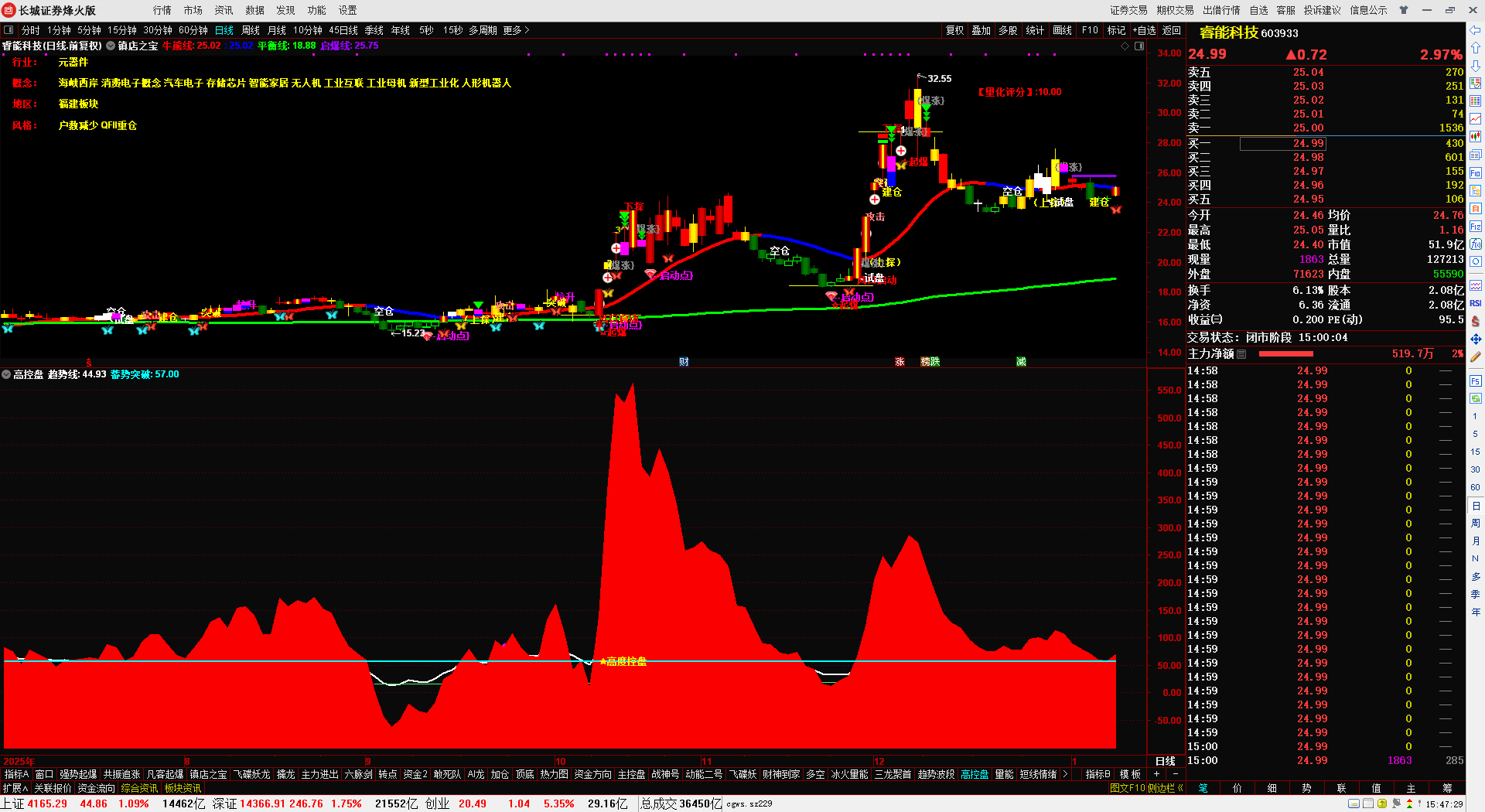Image resolution: width=1485 pixels, height=812 pixels.
Task: Switch sidebar period to 日
Action: pos(1476,506)
